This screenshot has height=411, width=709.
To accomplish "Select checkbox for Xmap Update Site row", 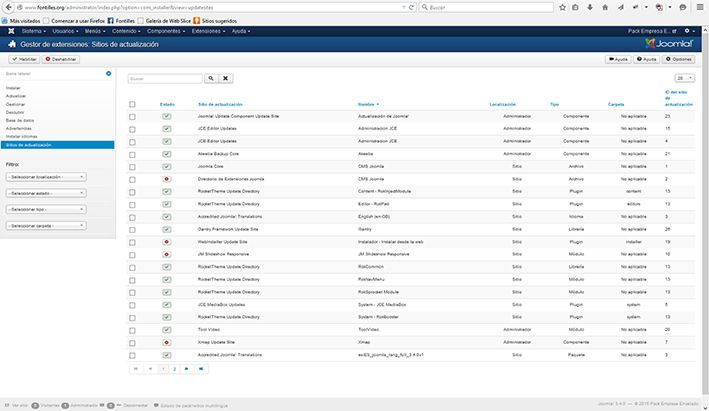I will (132, 343).
